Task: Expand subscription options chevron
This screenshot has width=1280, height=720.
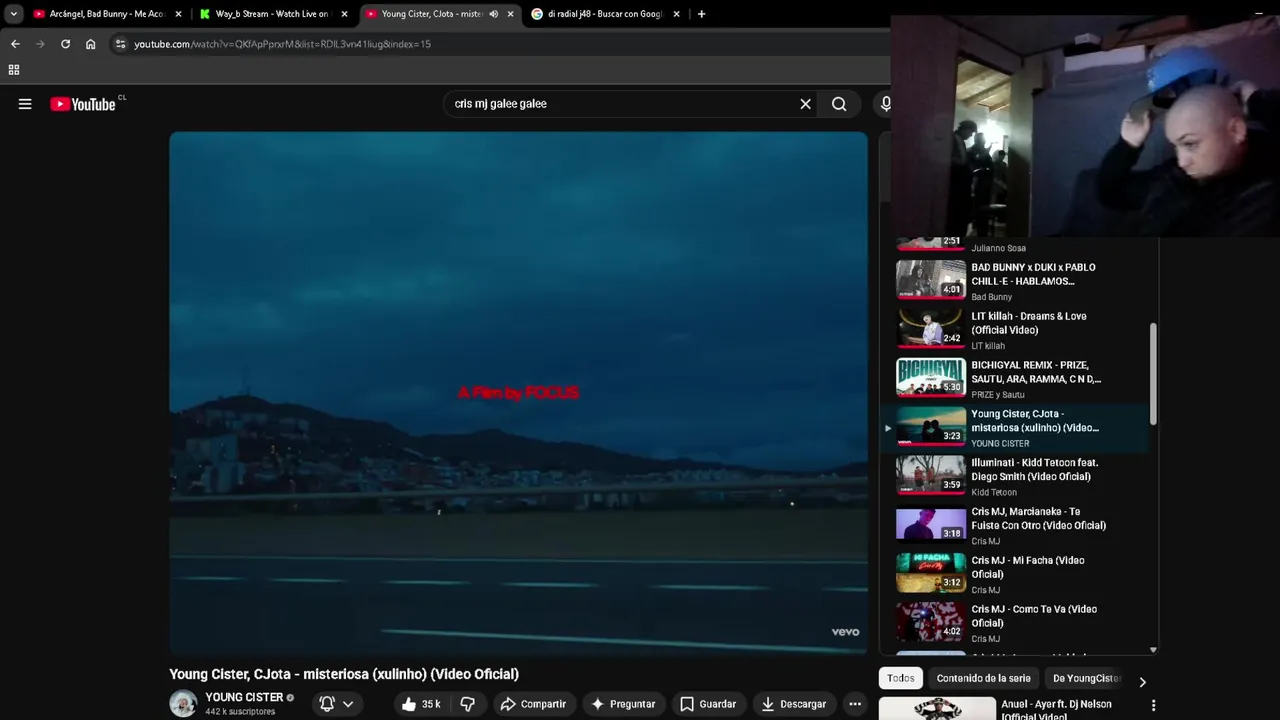Action: 348,704
